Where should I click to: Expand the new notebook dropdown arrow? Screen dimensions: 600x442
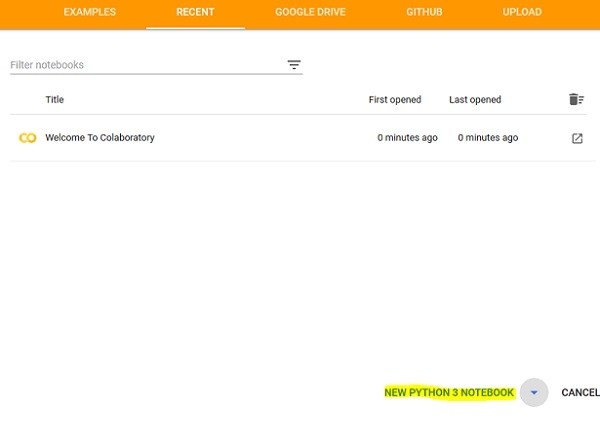(x=534, y=393)
